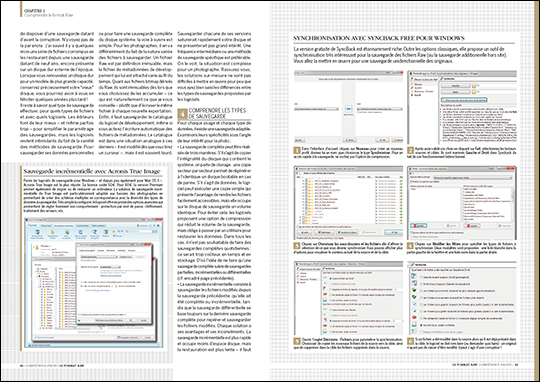The image size is (540, 382).
Task: Open the Synchronisation tab in Acronis window
Action: click(x=82, y=226)
